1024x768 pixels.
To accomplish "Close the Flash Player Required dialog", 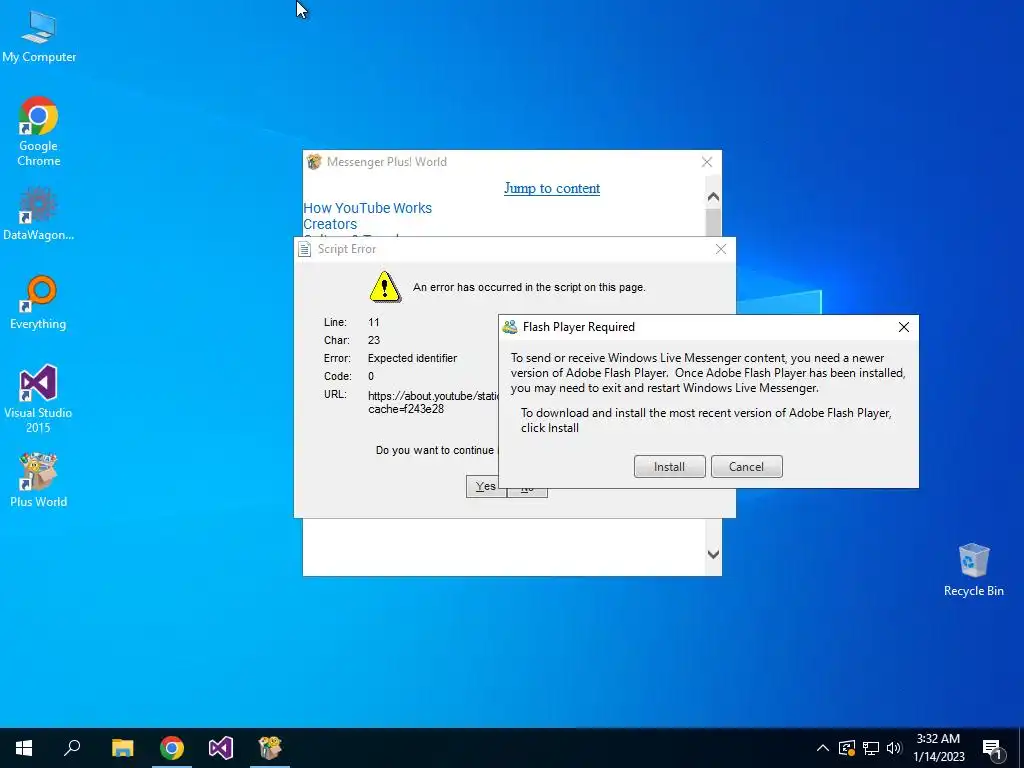I will [904, 327].
